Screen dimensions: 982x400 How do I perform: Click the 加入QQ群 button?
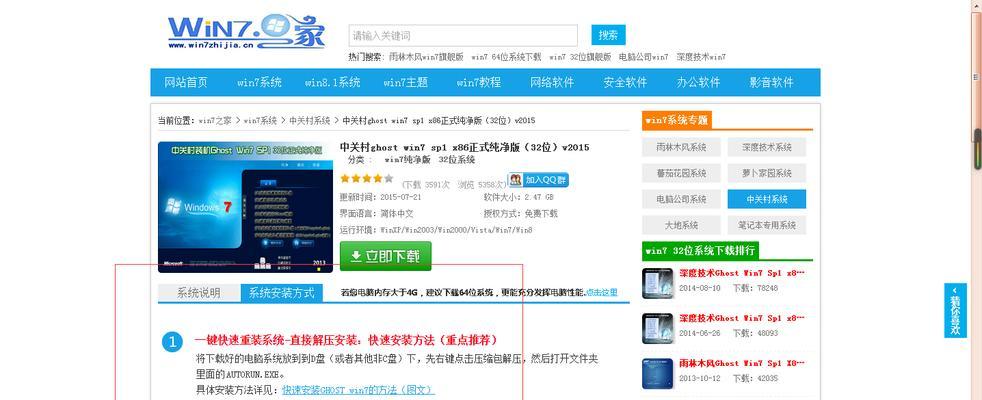pos(538,180)
